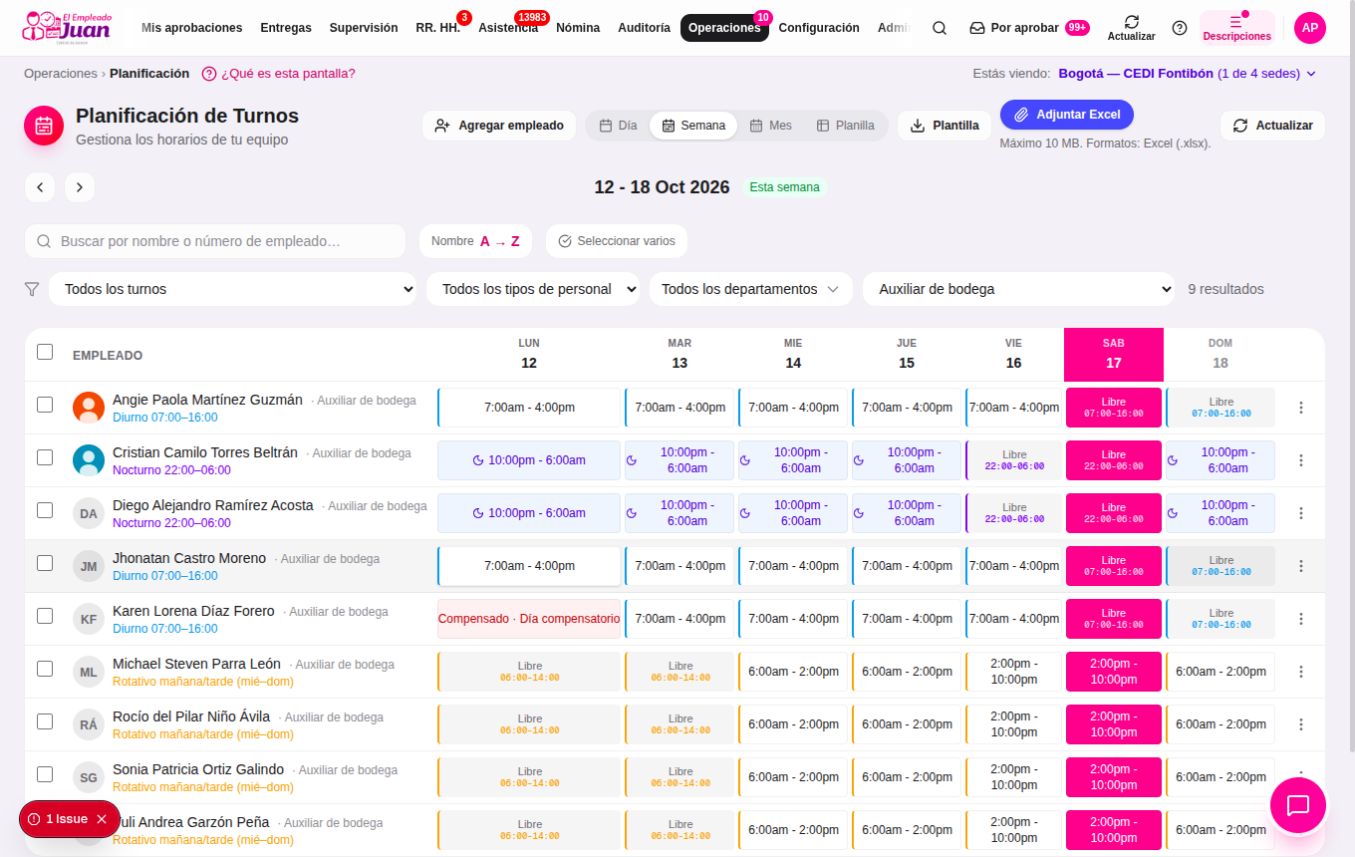1355x857 pixels.
Task: Click the El Empleado Juan logo
Action: point(68,27)
